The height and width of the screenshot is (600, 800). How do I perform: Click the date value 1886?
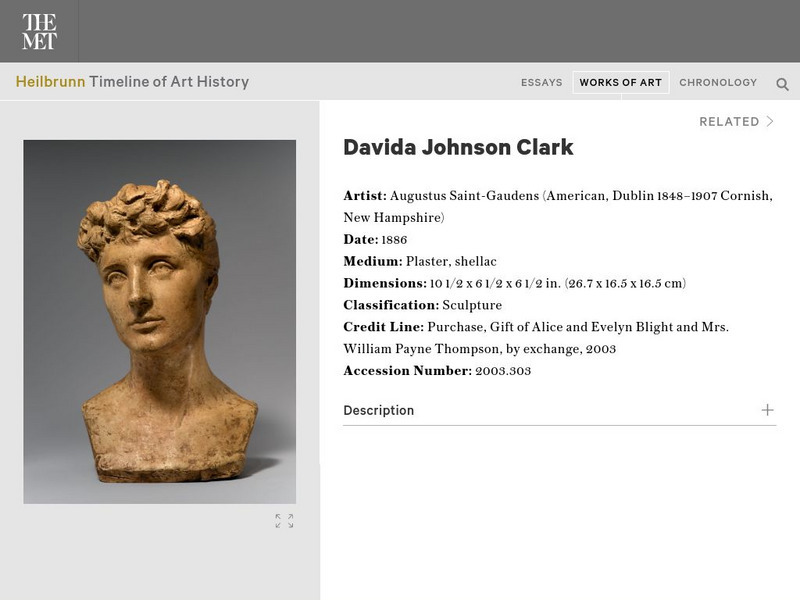click(x=394, y=240)
